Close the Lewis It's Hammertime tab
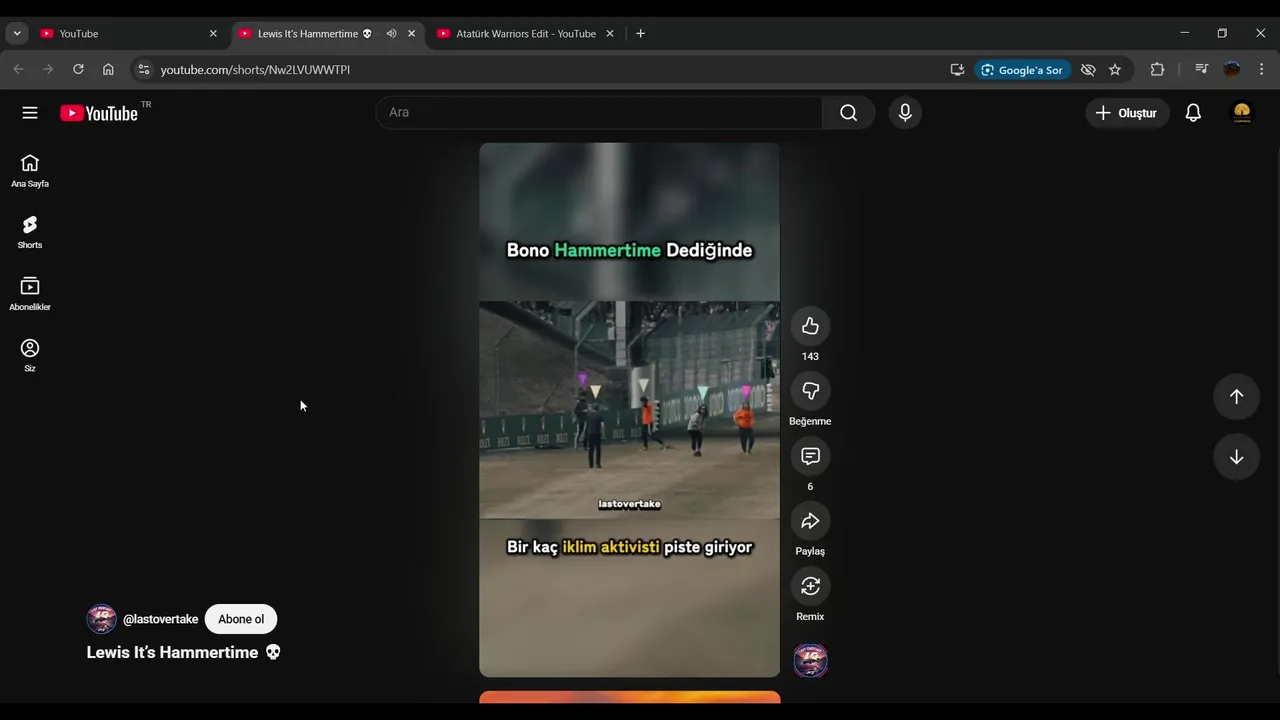This screenshot has height=720, width=1280. pos(411,33)
